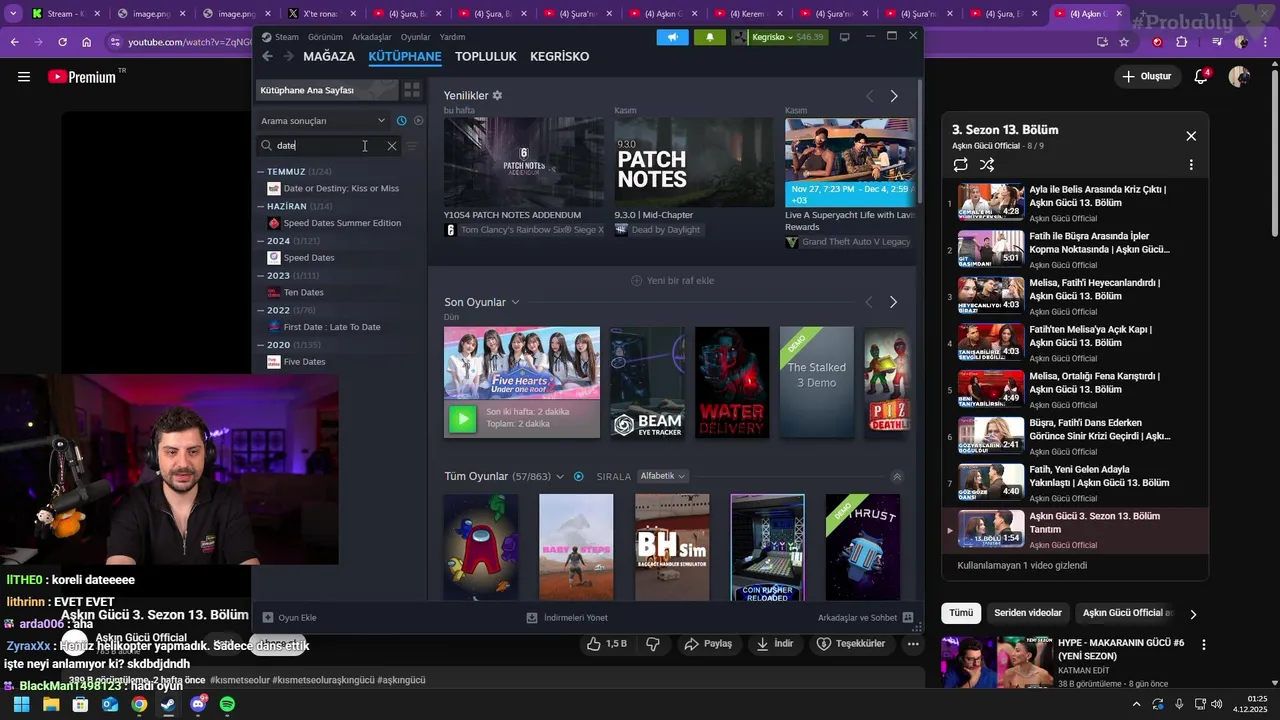Open Discord from taskbar
Image resolution: width=1280 pixels, height=720 pixels.
[198, 705]
